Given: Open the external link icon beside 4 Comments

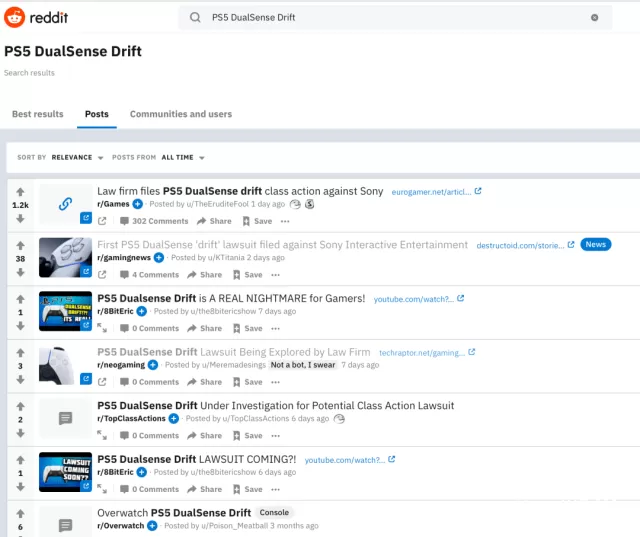Looking at the screenshot, I should pyautogui.click(x=102, y=275).
